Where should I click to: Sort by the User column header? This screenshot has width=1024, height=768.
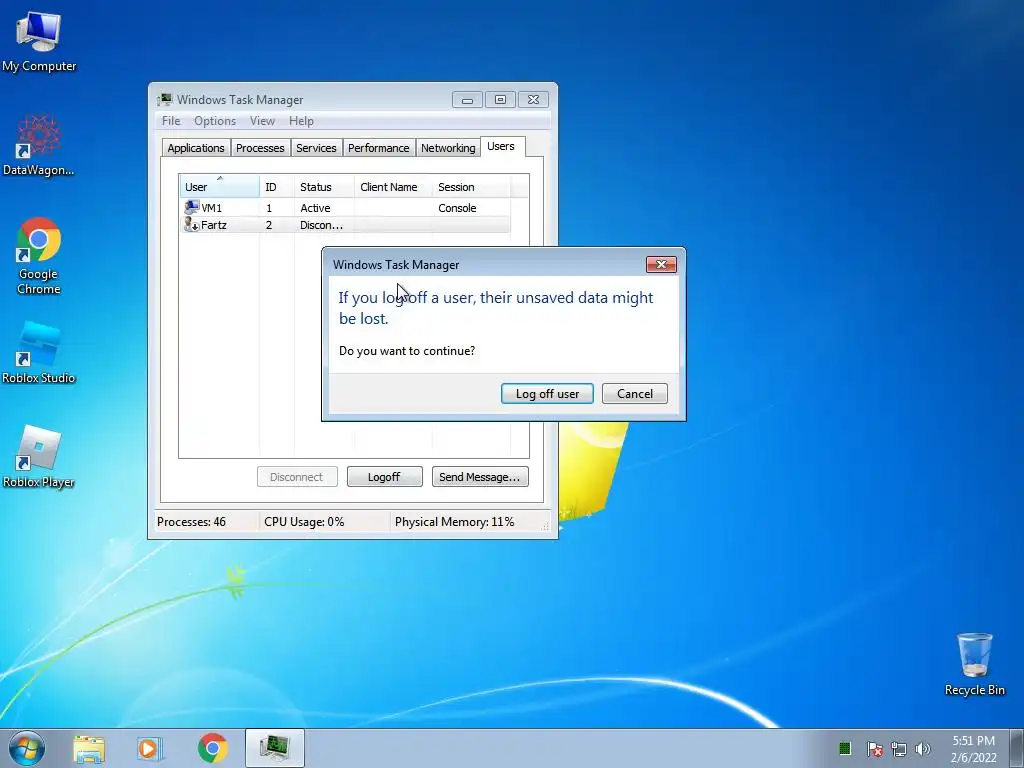219,187
